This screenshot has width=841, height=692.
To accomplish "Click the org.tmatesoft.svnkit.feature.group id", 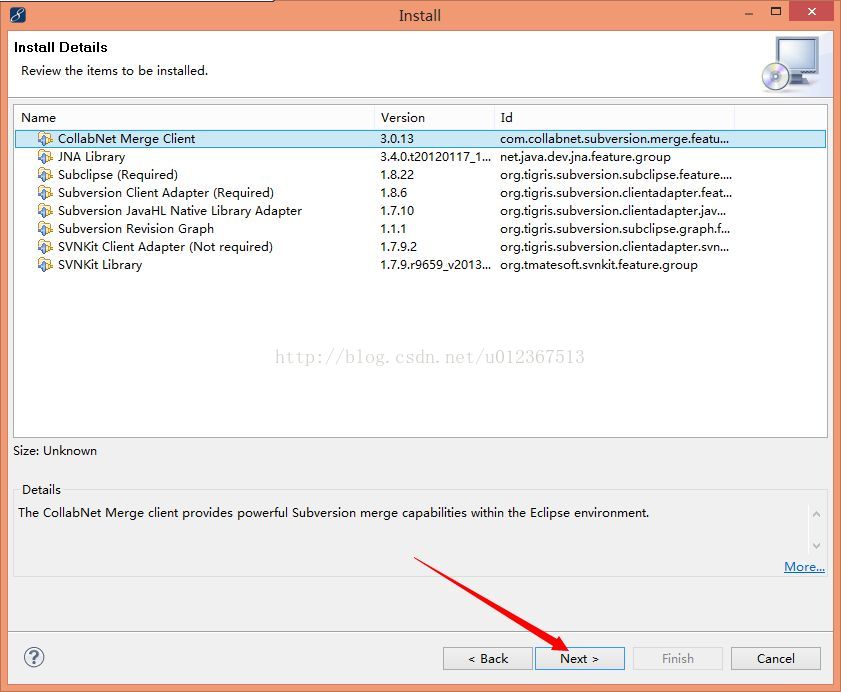I will click(x=599, y=264).
